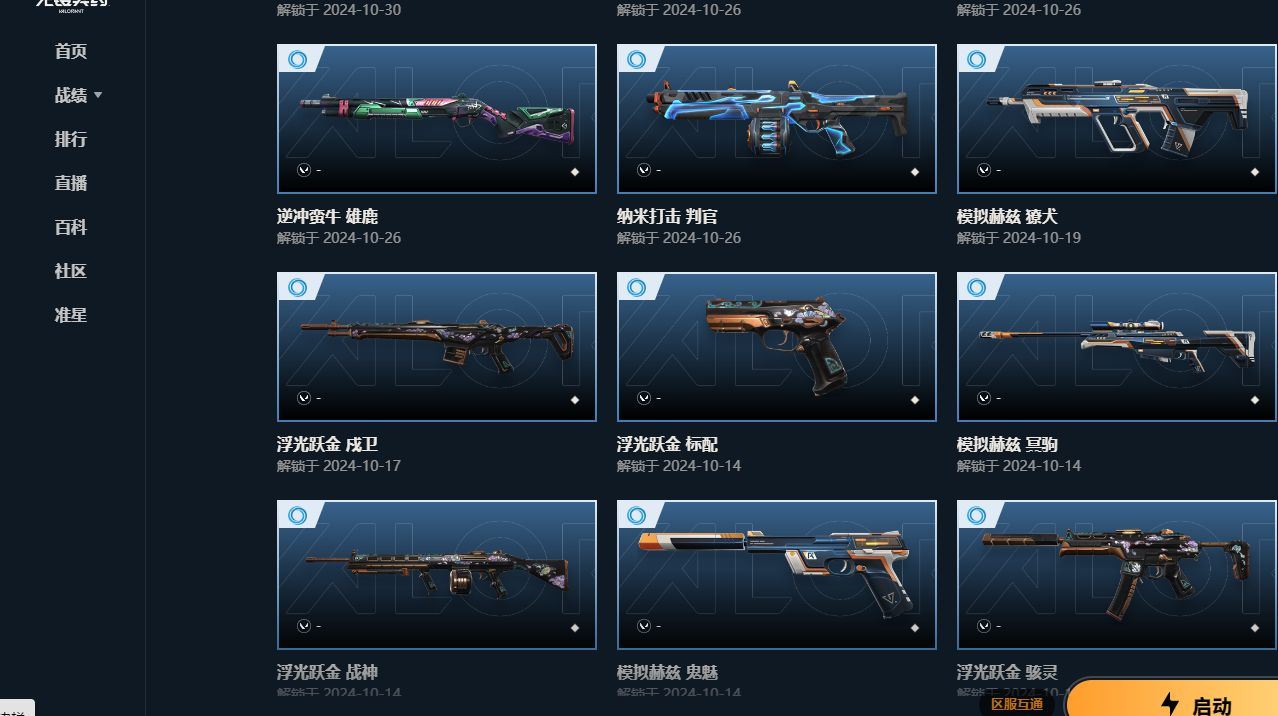The width and height of the screenshot is (1278, 716).
Task: Click the blue ring icon on 纳米打击 判官 card
Action: (637, 60)
